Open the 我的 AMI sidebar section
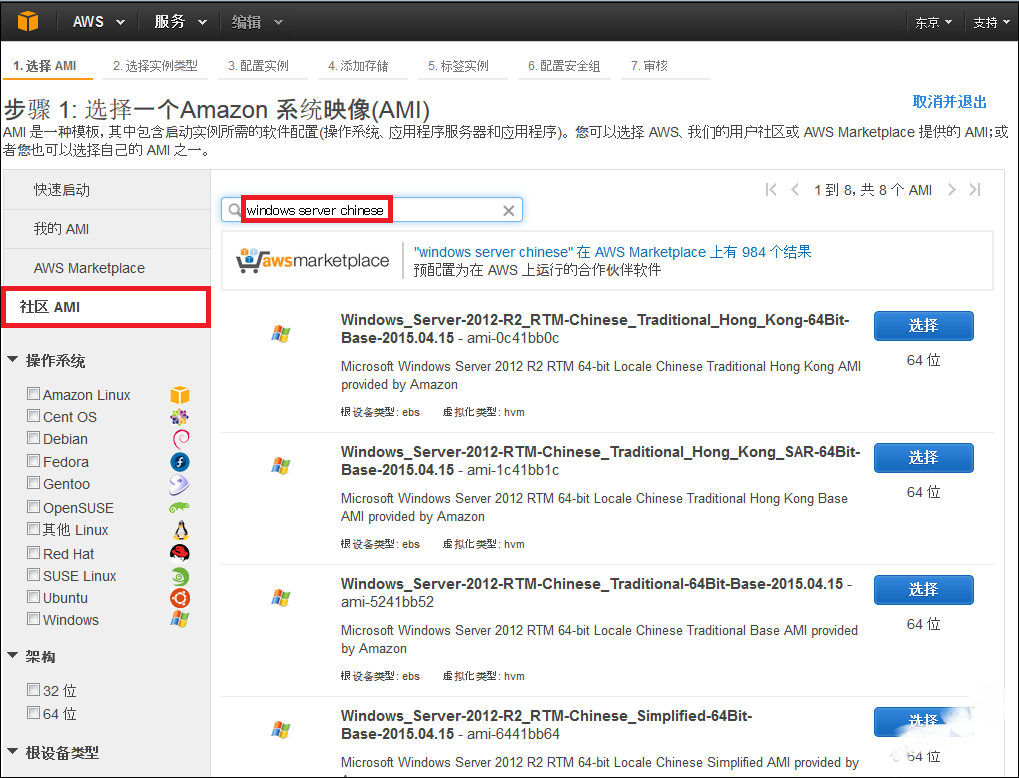 click(x=107, y=229)
